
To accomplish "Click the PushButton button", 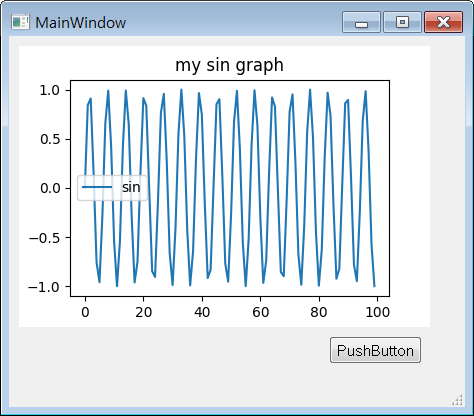I will [375, 350].
